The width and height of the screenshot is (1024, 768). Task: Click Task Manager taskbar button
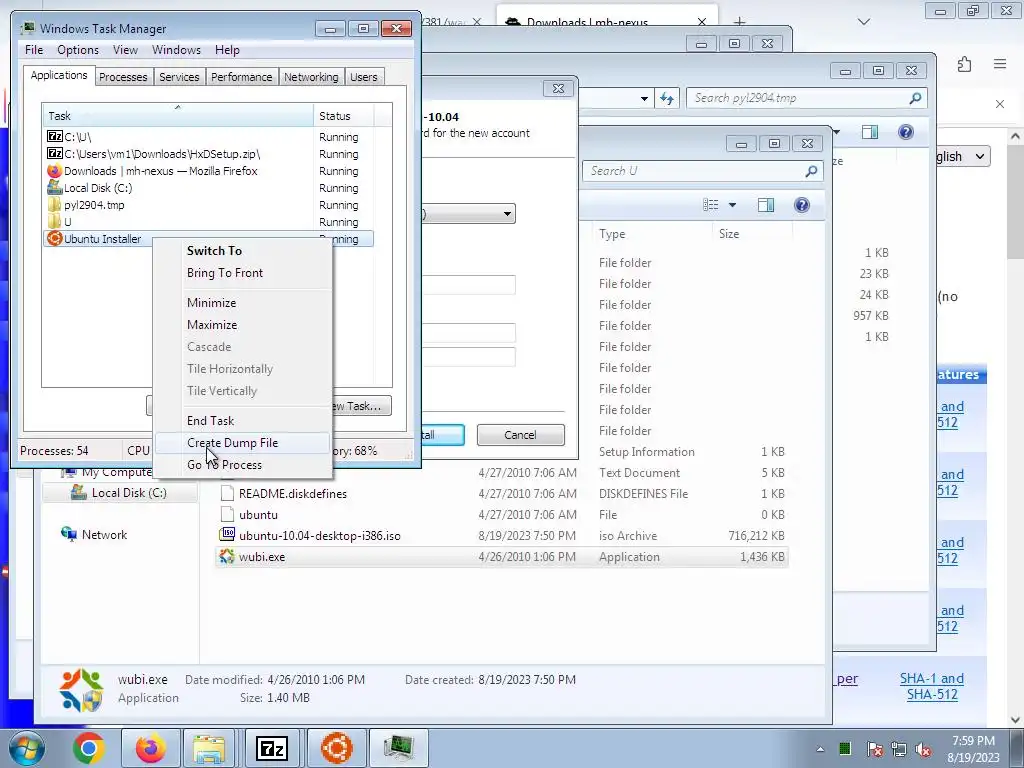(398, 748)
